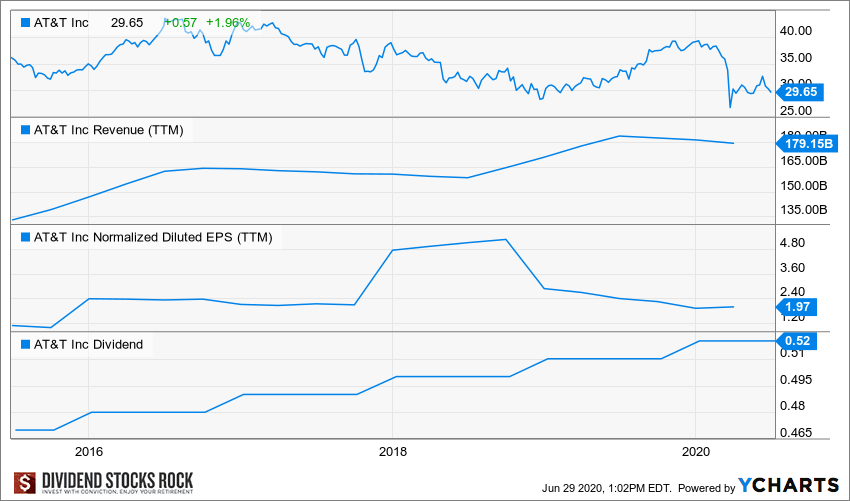The width and height of the screenshot is (850, 501).
Task: Click the 2018 label on the time axis
Action: 393,450
